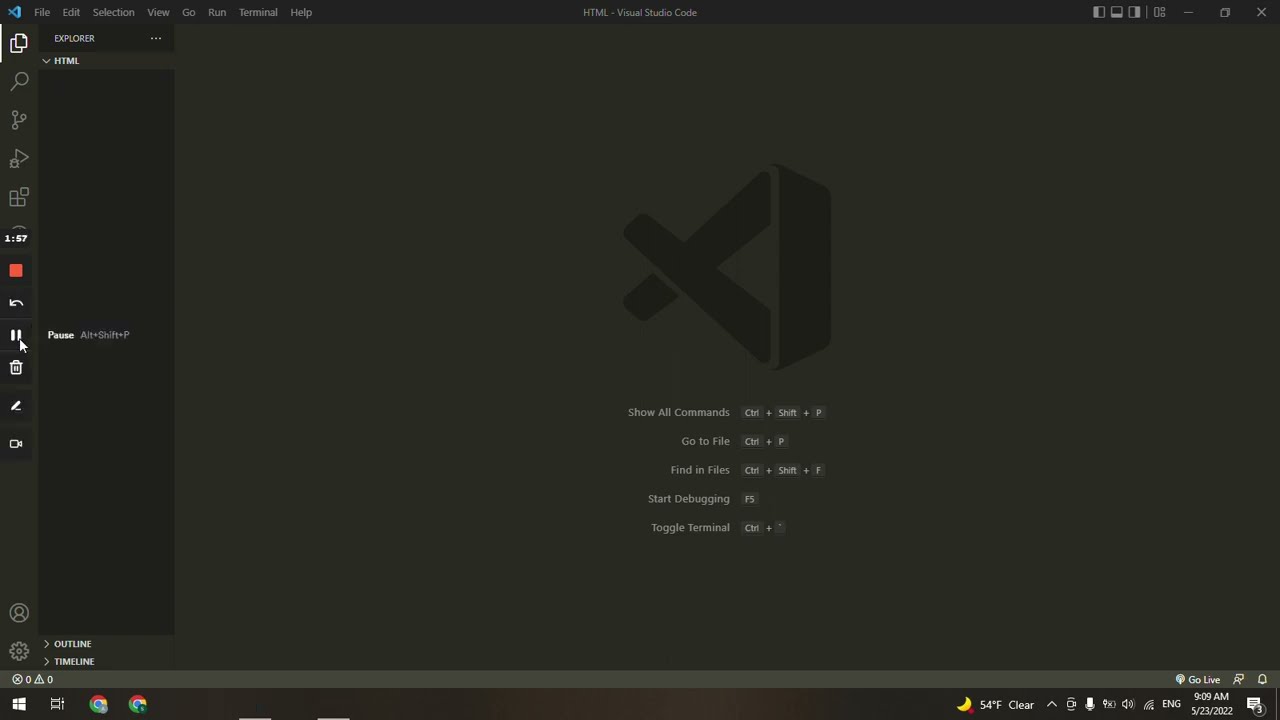Screen dimensions: 1280x720
Task: Toggle the webcam in recorder toolbar
Action: tap(16, 444)
